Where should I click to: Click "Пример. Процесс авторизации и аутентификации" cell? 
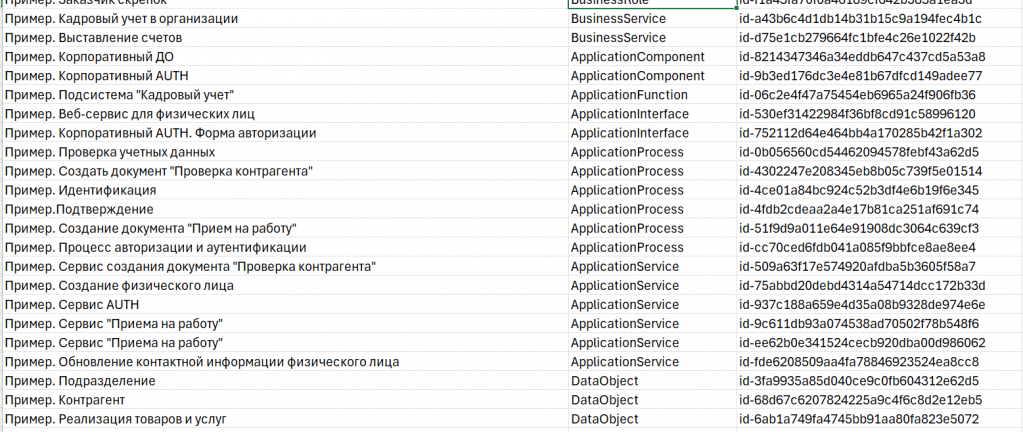tap(155, 247)
